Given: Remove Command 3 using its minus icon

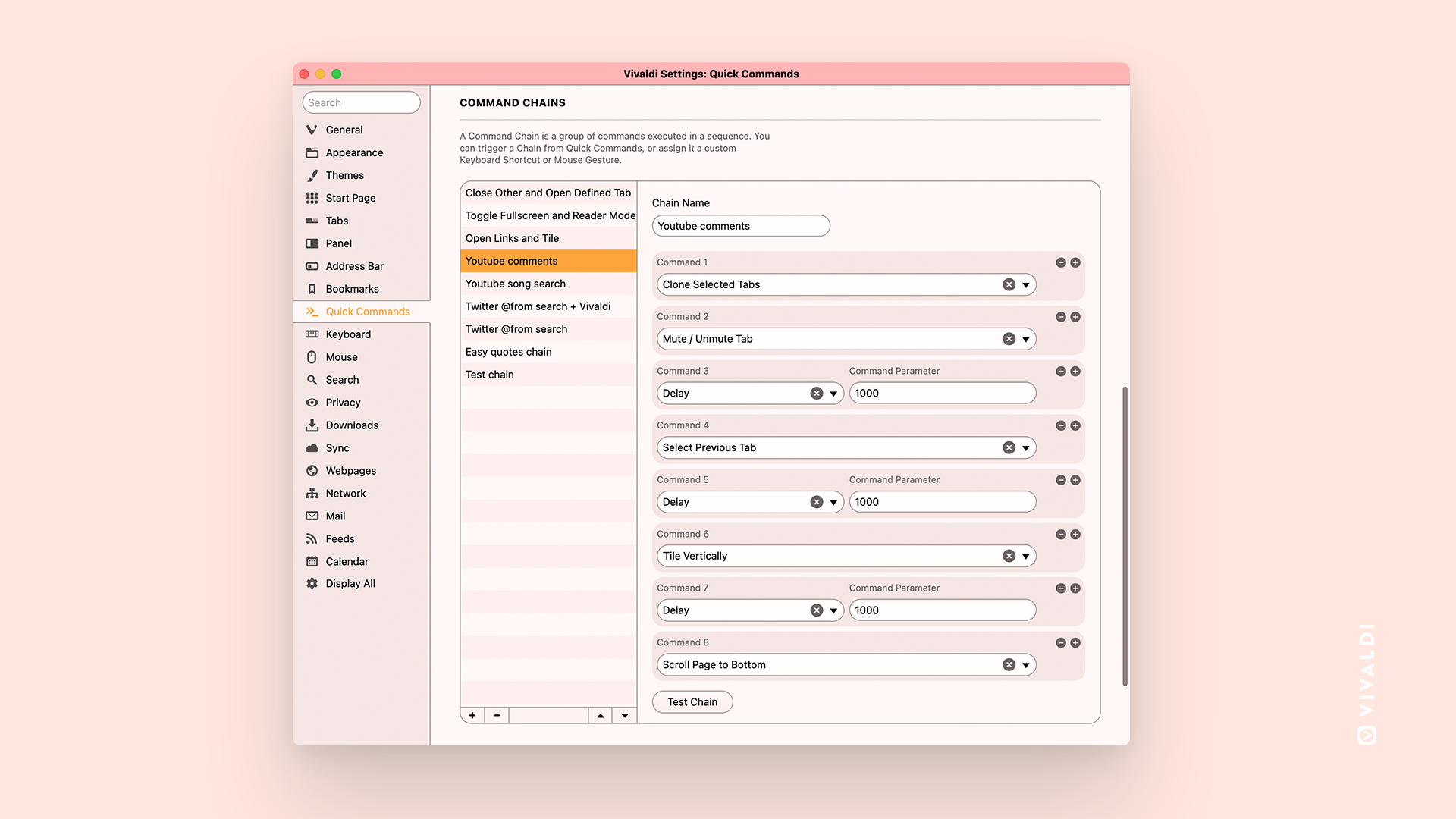Looking at the screenshot, I should click(1061, 372).
